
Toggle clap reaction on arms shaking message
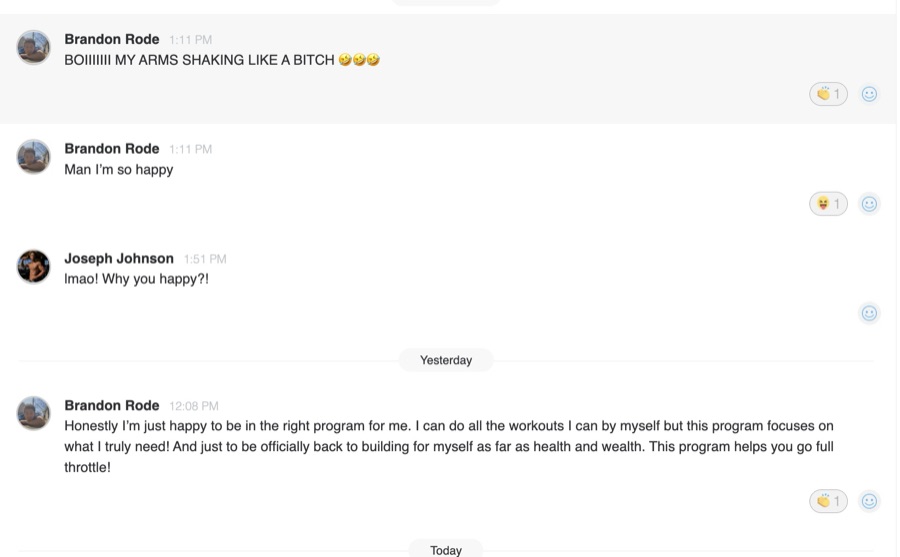(x=828, y=94)
